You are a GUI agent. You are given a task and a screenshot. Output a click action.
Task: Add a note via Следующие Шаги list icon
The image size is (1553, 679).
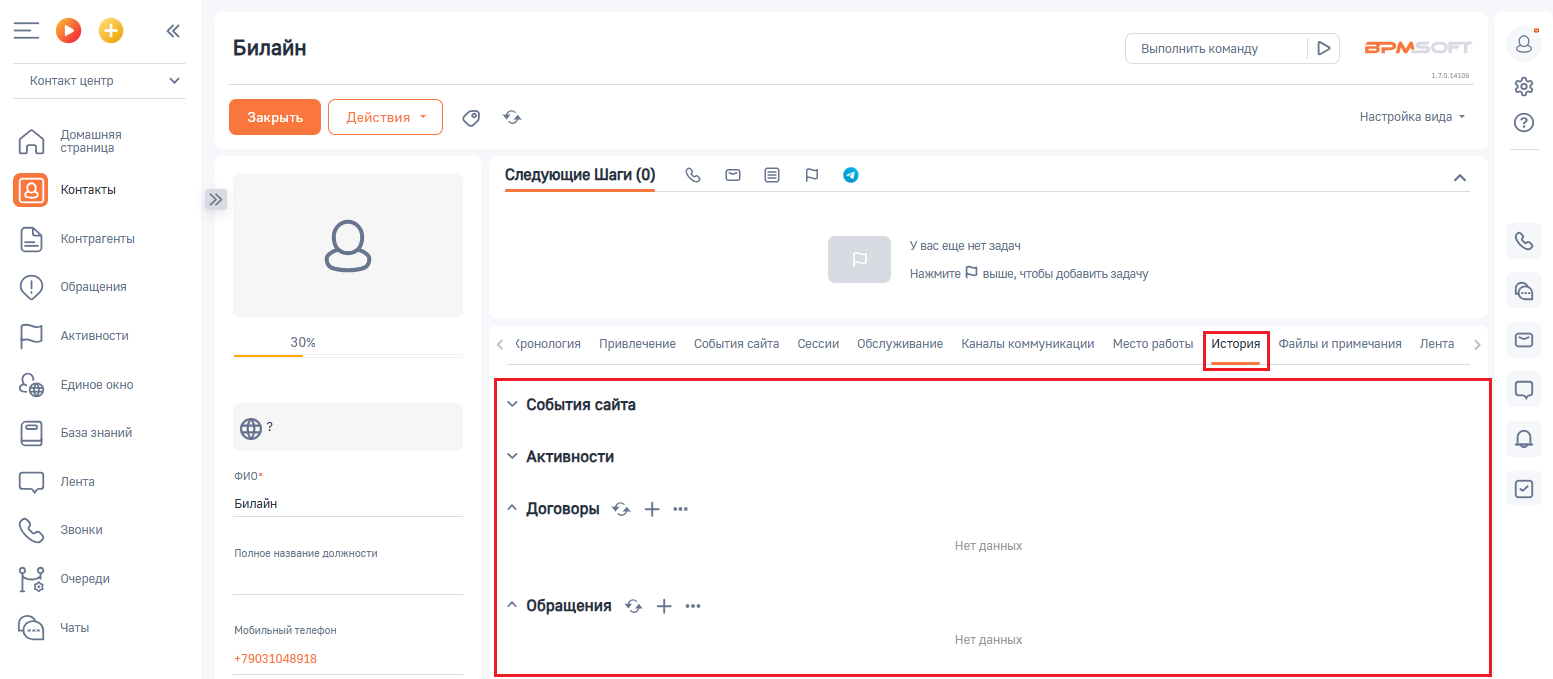tap(772, 175)
